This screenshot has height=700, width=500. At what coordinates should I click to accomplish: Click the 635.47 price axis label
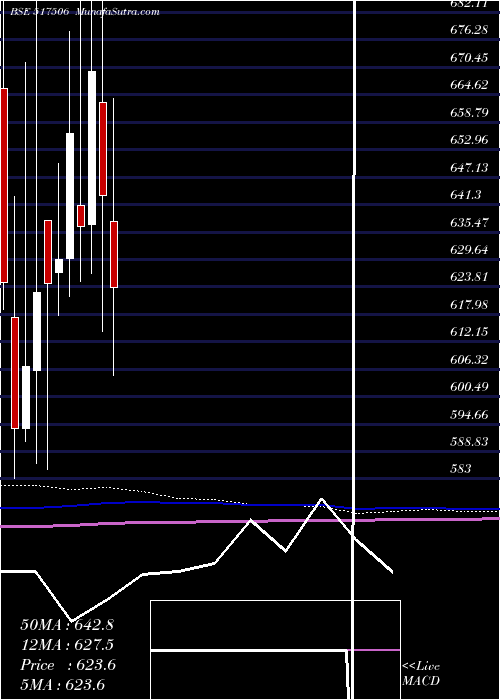469,222
